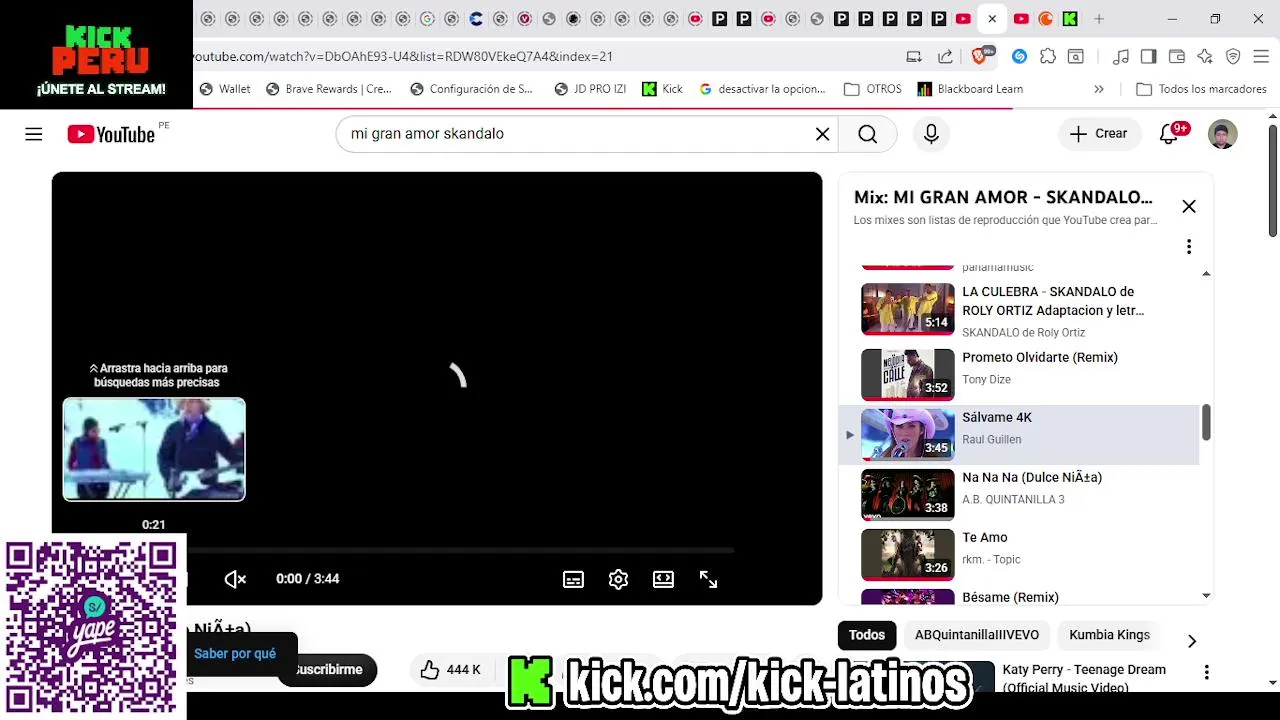This screenshot has width=1280, height=720.
Task: Show more filter chips with arrow
Action: pos(1191,641)
